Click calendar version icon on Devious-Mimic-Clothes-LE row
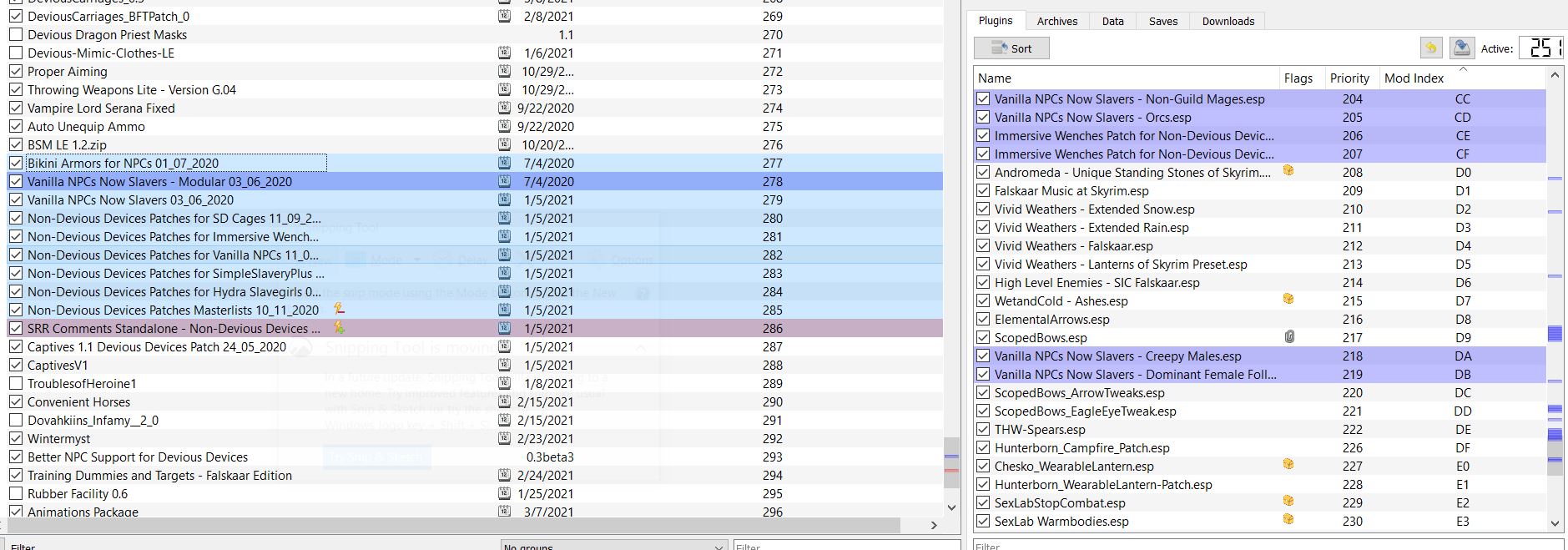1568x550 pixels. (x=504, y=53)
